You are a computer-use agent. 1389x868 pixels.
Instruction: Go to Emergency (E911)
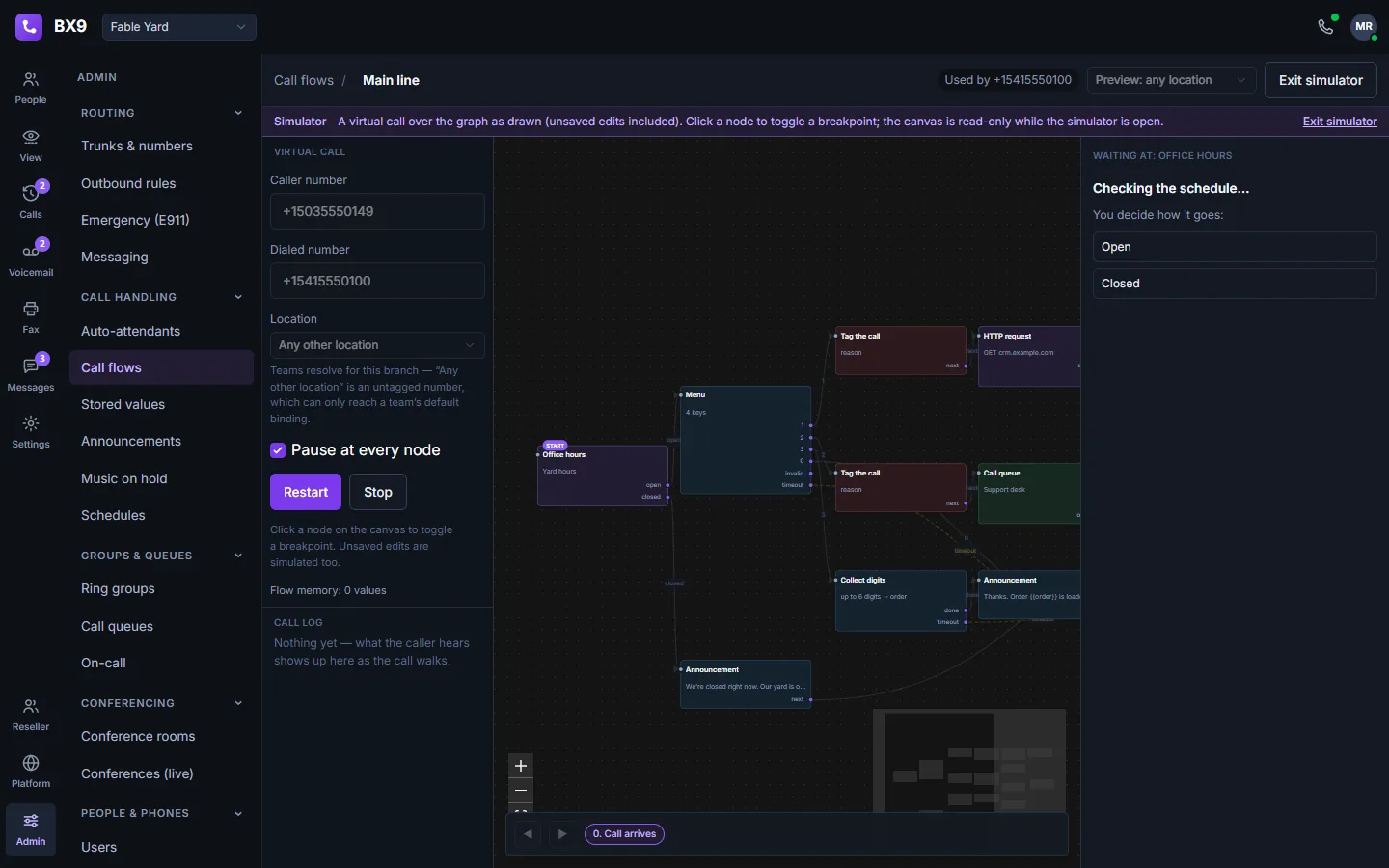[161, 220]
